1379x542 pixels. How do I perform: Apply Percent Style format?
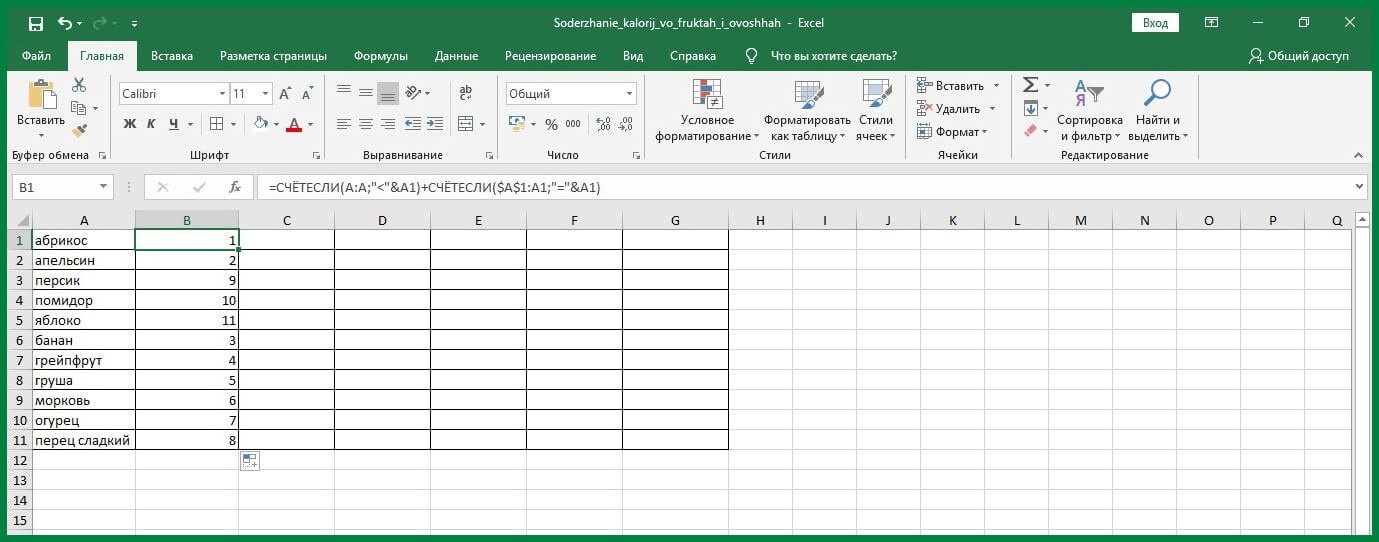coord(550,124)
